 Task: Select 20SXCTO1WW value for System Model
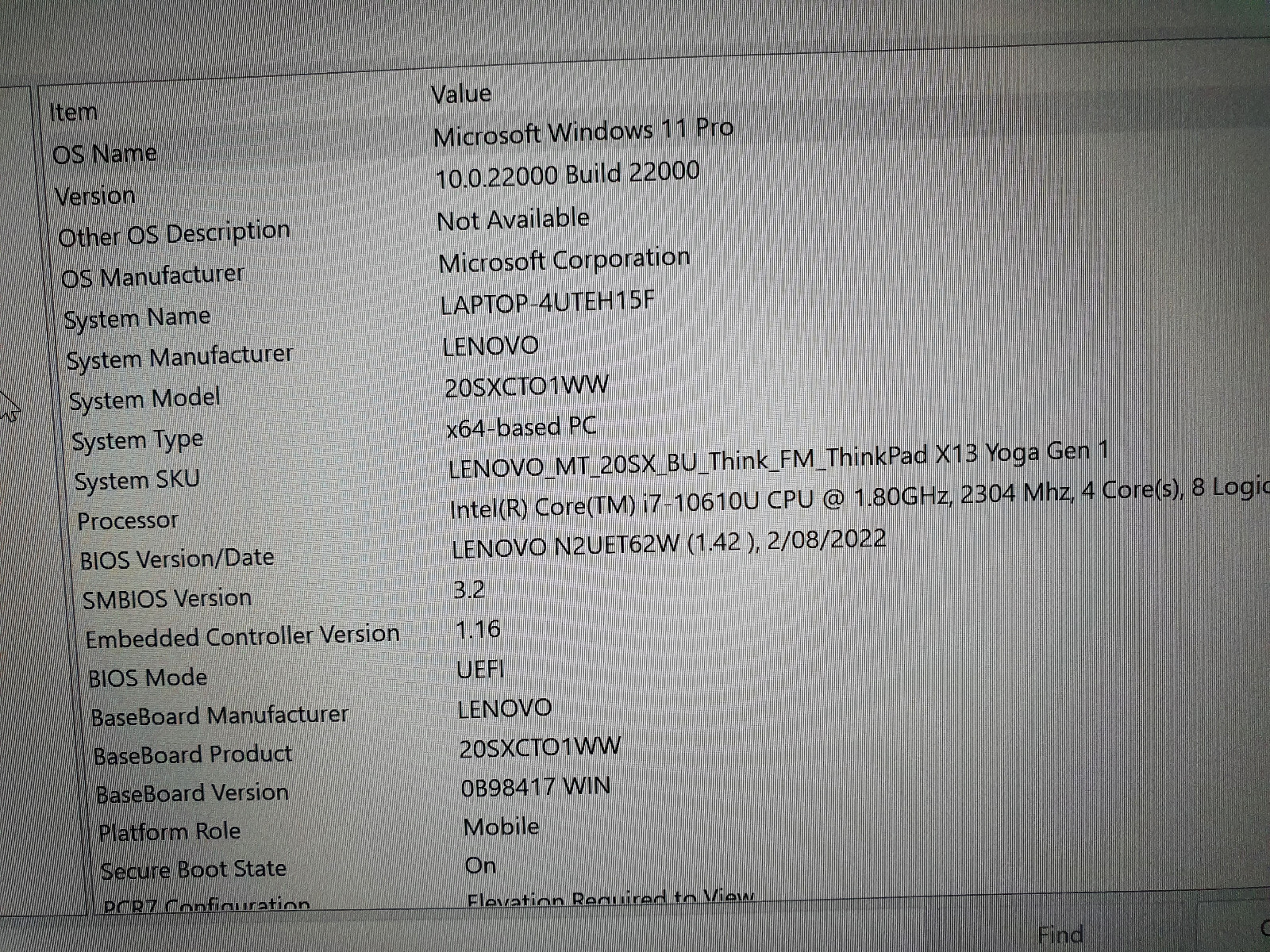(527, 387)
